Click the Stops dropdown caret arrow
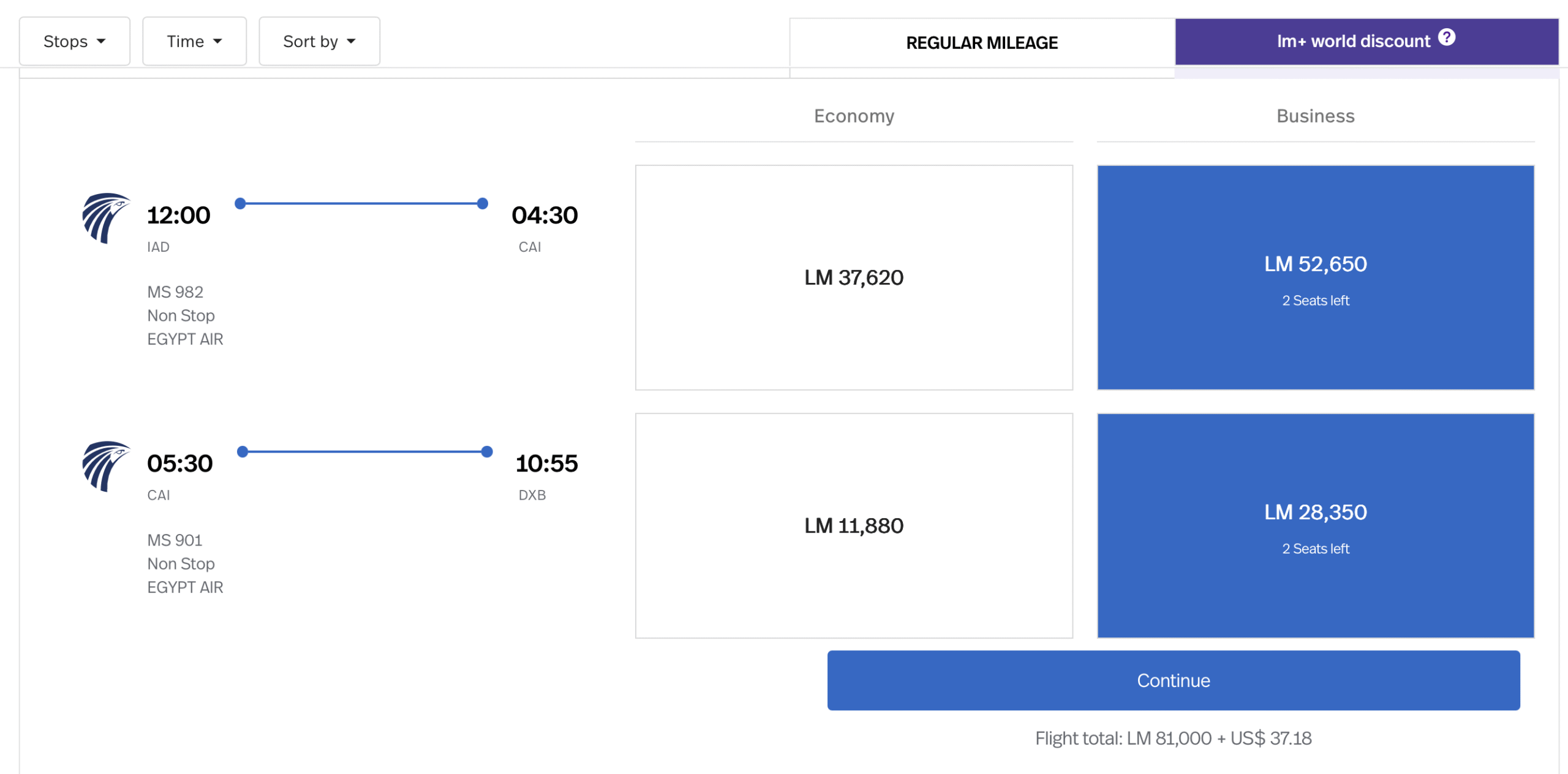The width and height of the screenshot is (1568, 774). click(x=102, y=42)
